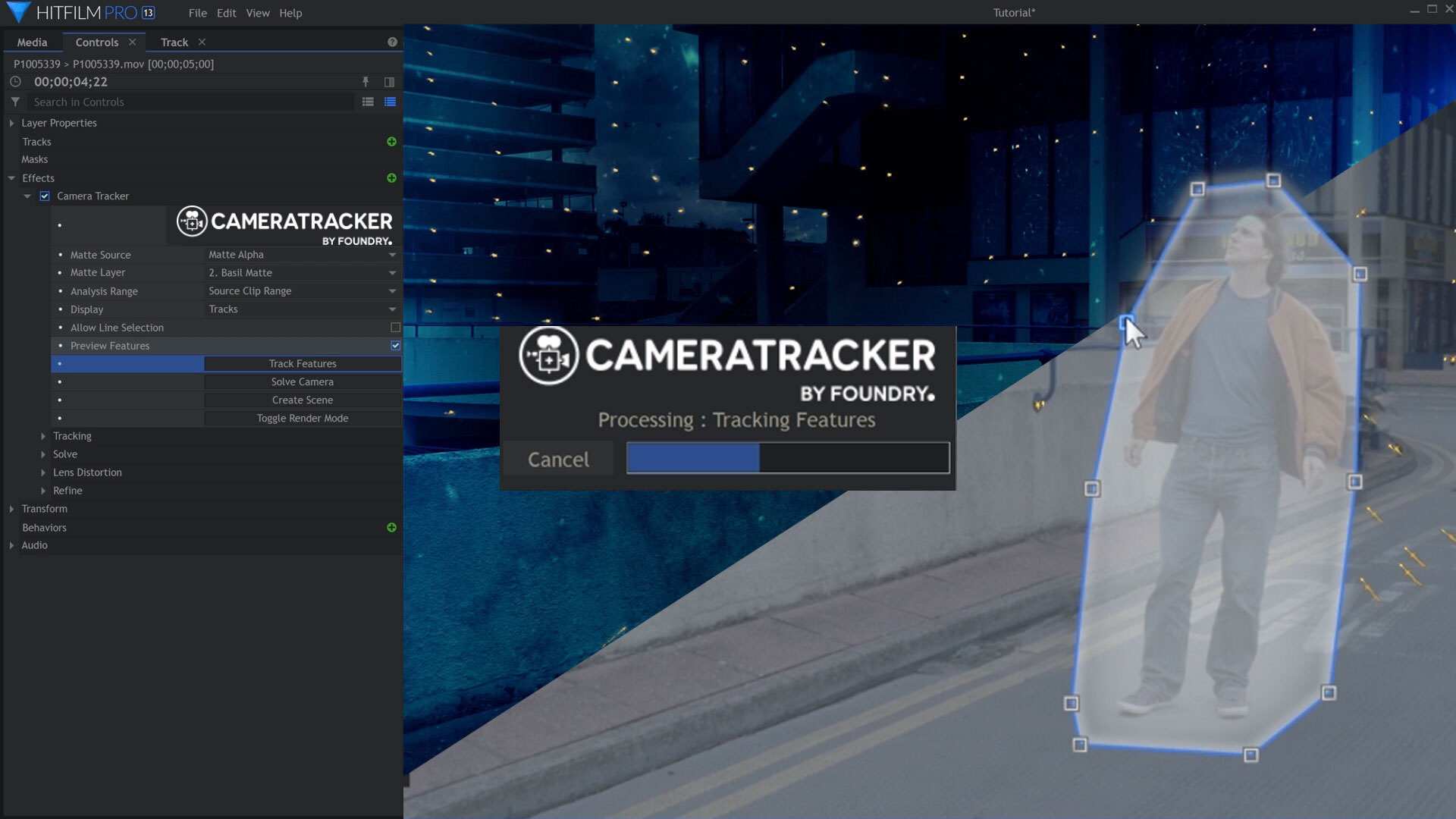Click the filter funnel icon
This screenshot has width=1456, height=819.
(x=15, y=102)
